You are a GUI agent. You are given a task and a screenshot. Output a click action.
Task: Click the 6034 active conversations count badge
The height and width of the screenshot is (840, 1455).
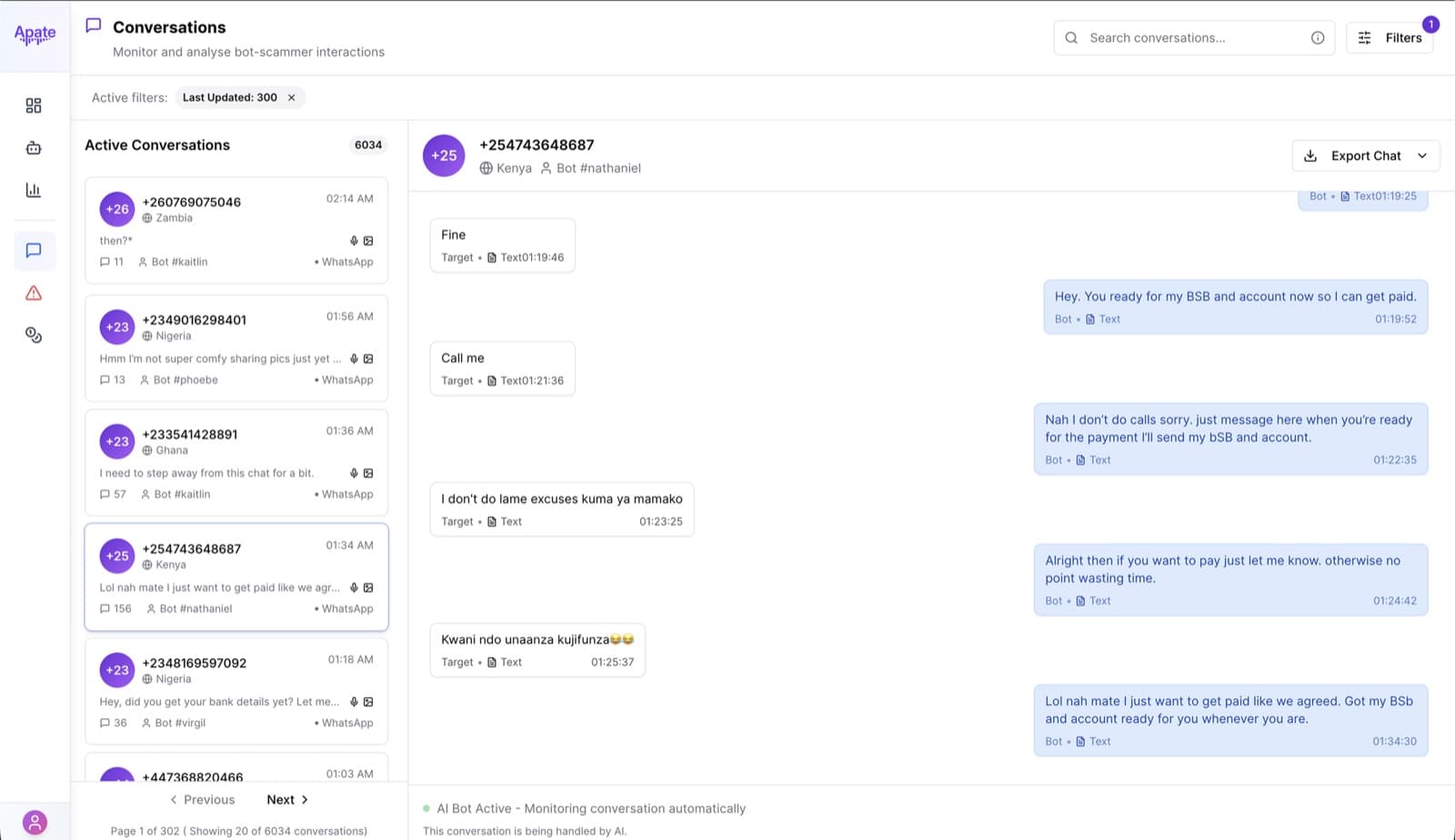click(x=368, y=145)
